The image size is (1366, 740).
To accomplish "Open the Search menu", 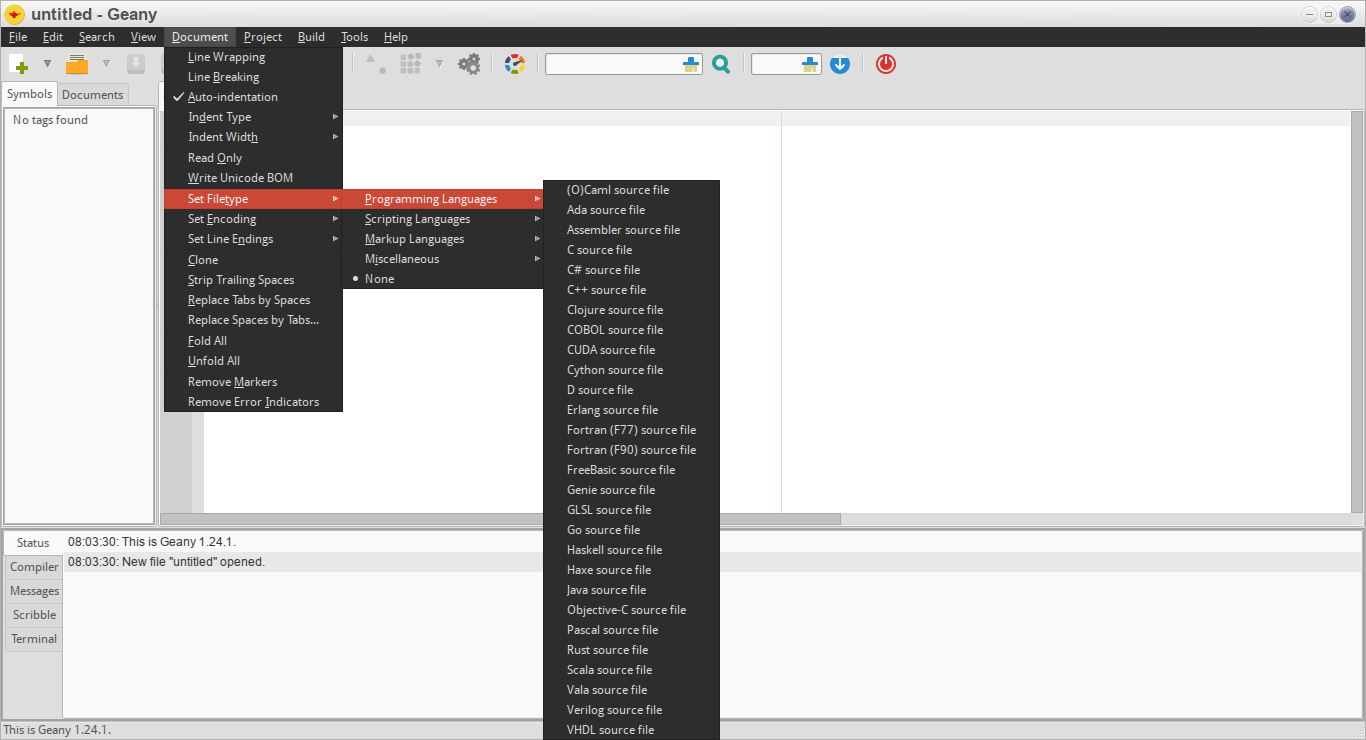I will [x=97, y=37].
